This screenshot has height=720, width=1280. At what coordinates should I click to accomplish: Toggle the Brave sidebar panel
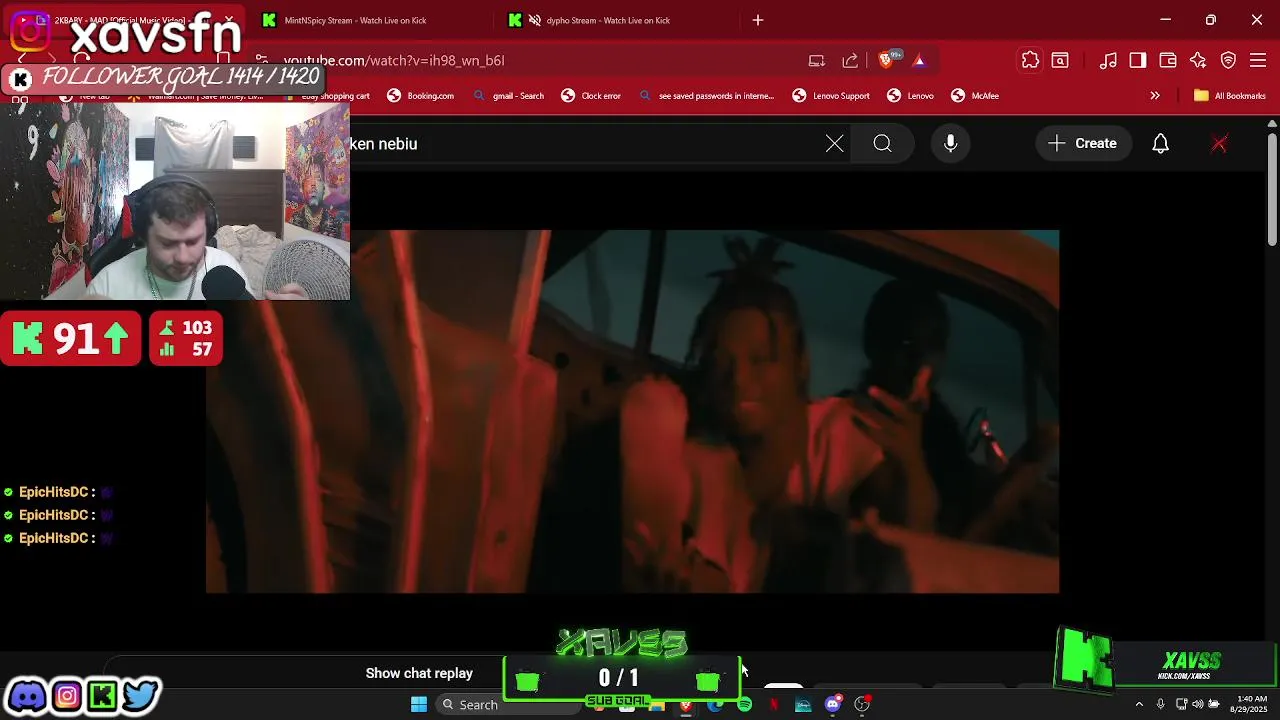pyautogui.click(x=1138, y=61)
